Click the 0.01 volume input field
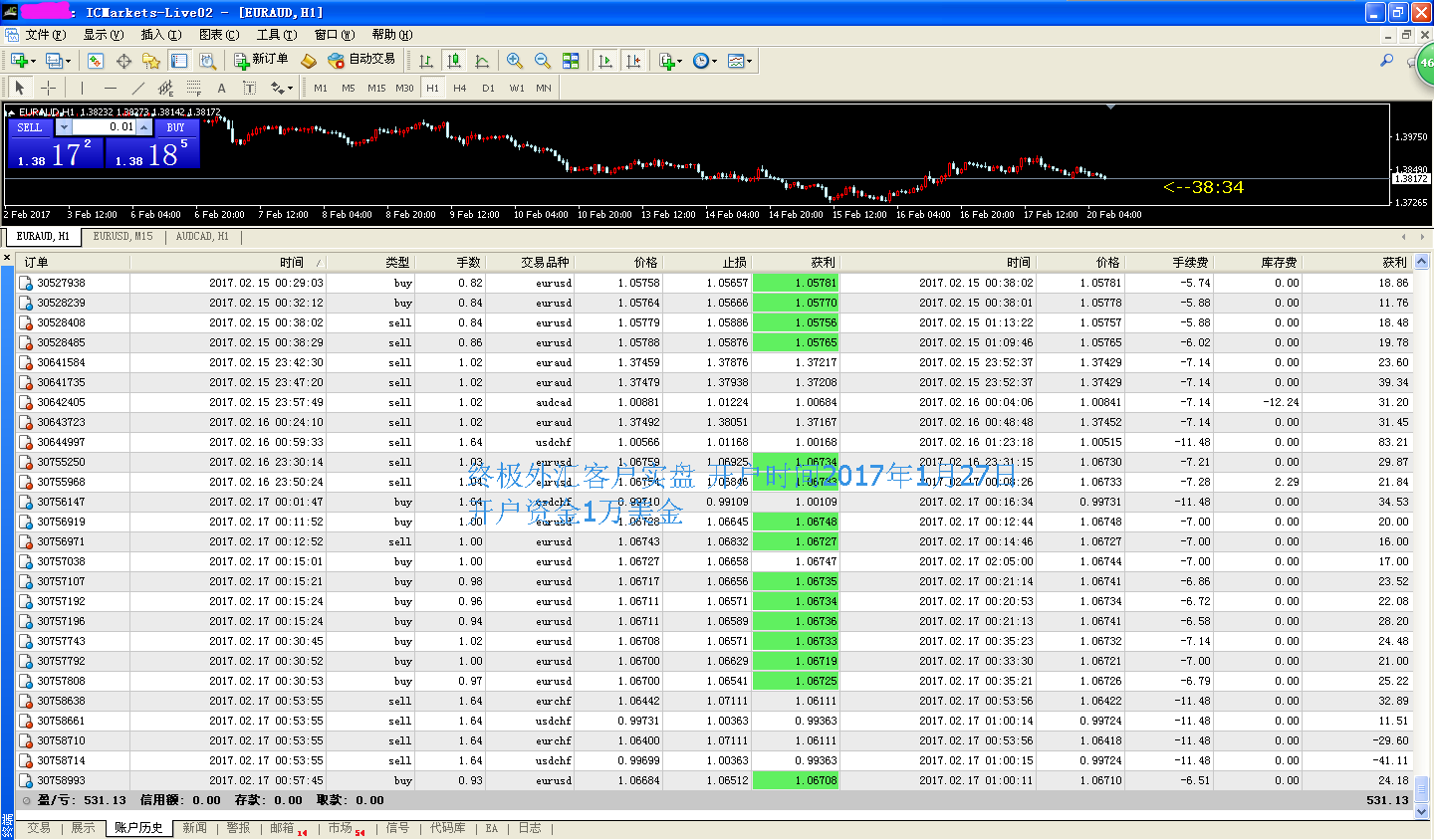 point(105,127)
